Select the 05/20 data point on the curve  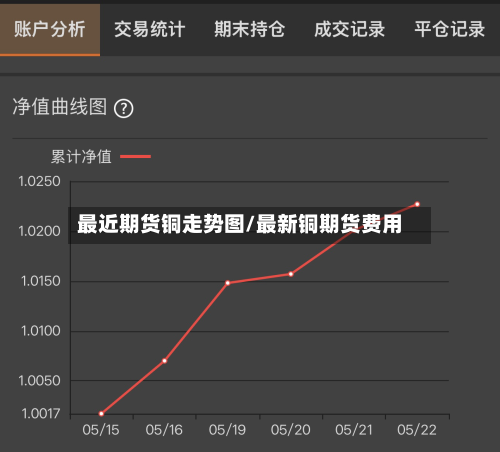(291, 274)
